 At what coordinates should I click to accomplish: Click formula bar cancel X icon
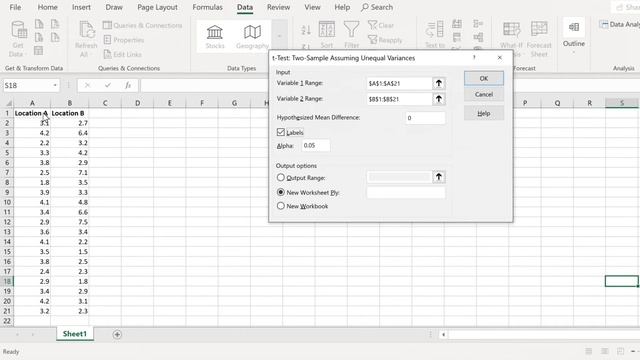(x=87, y=85)
